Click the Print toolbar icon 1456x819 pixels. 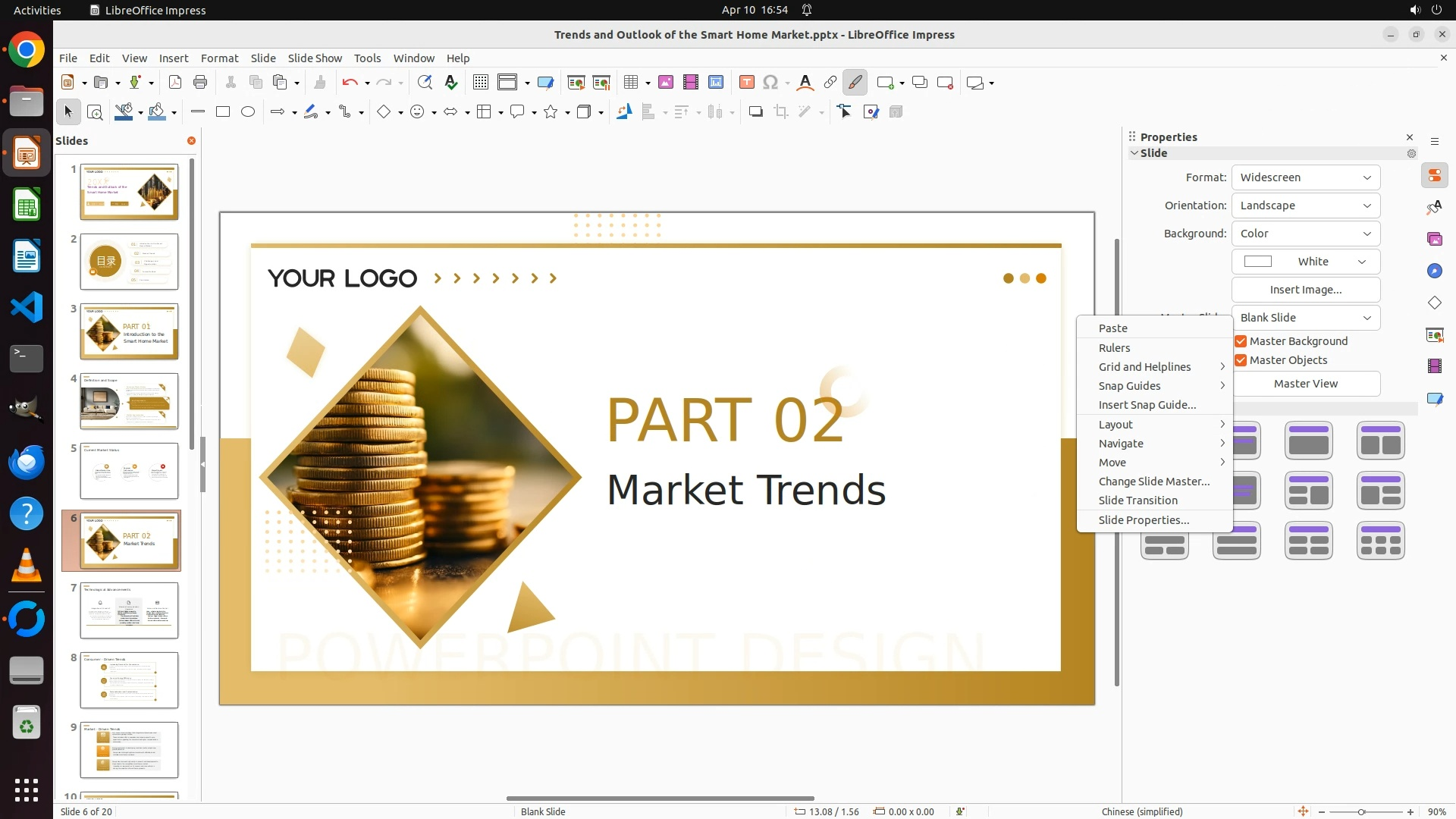pyautogui.click(x=200, y=83)
